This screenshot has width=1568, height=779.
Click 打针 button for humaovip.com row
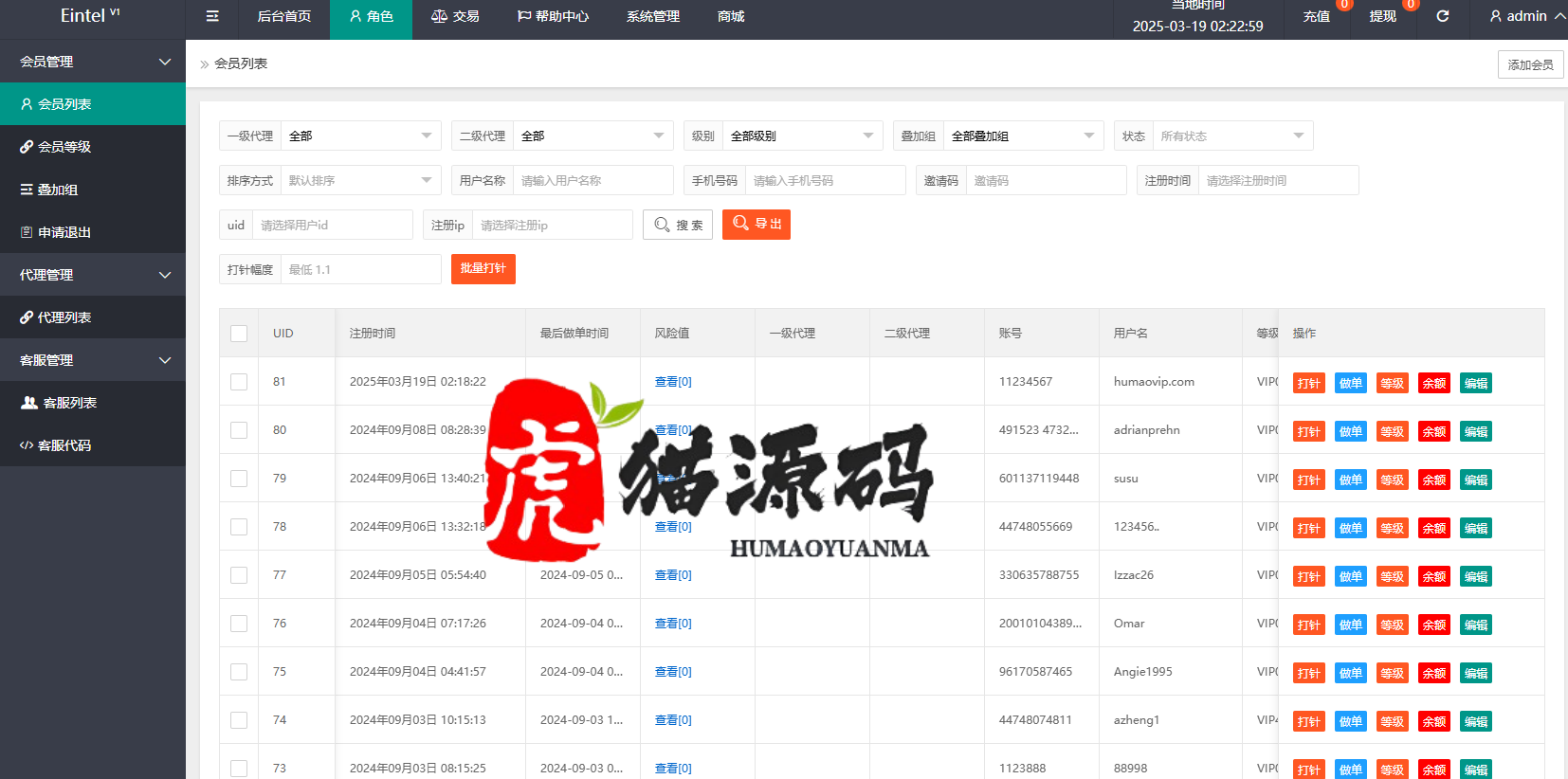point(1309,383)
